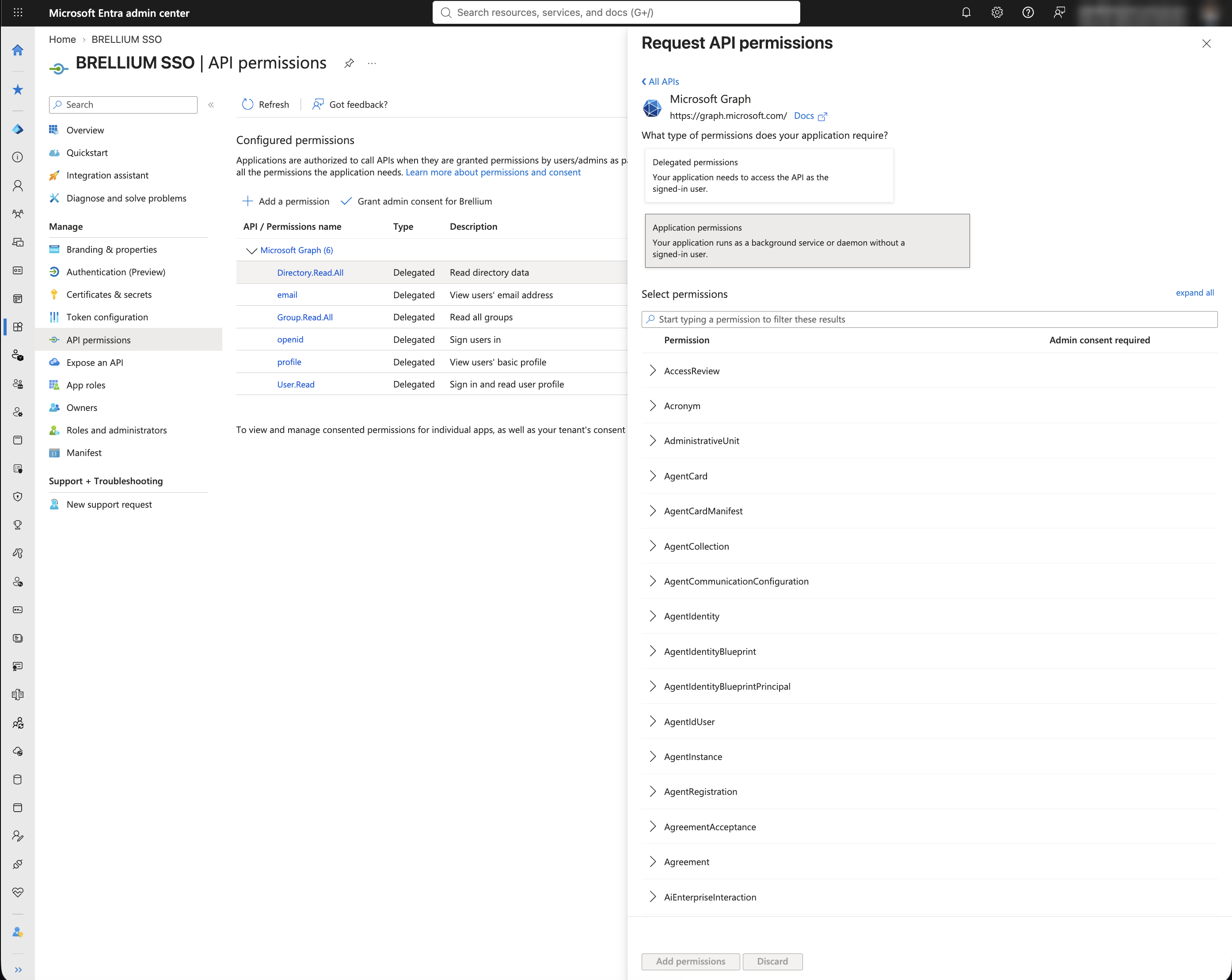Open Directory.Read.All permission link

310,273
